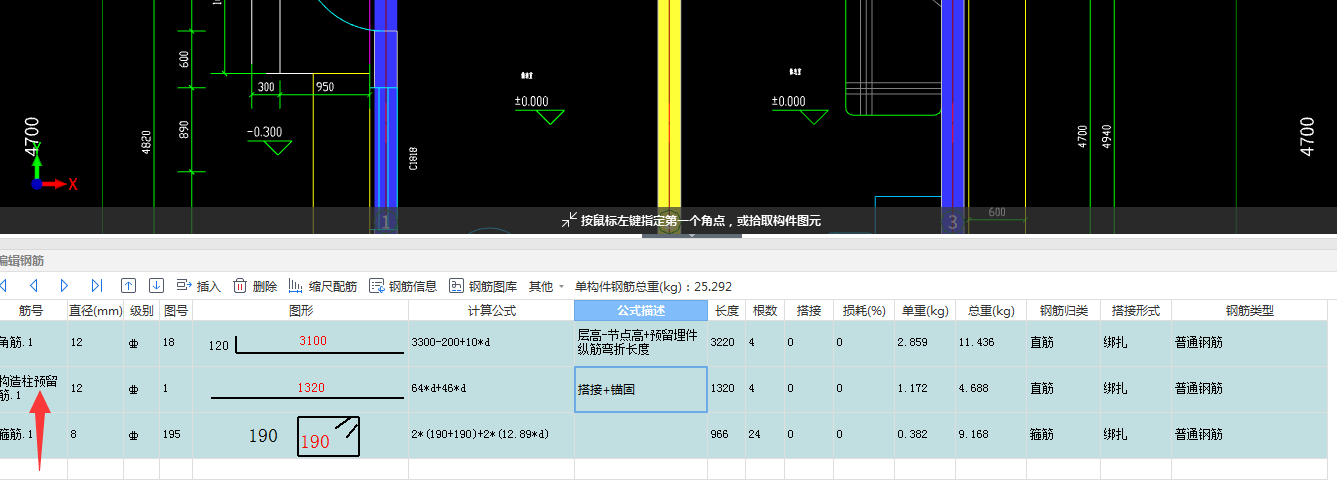Click formula cell 3300-200+10*d
This screenshot has height=489, width=1337.
[x=491, y=343]
